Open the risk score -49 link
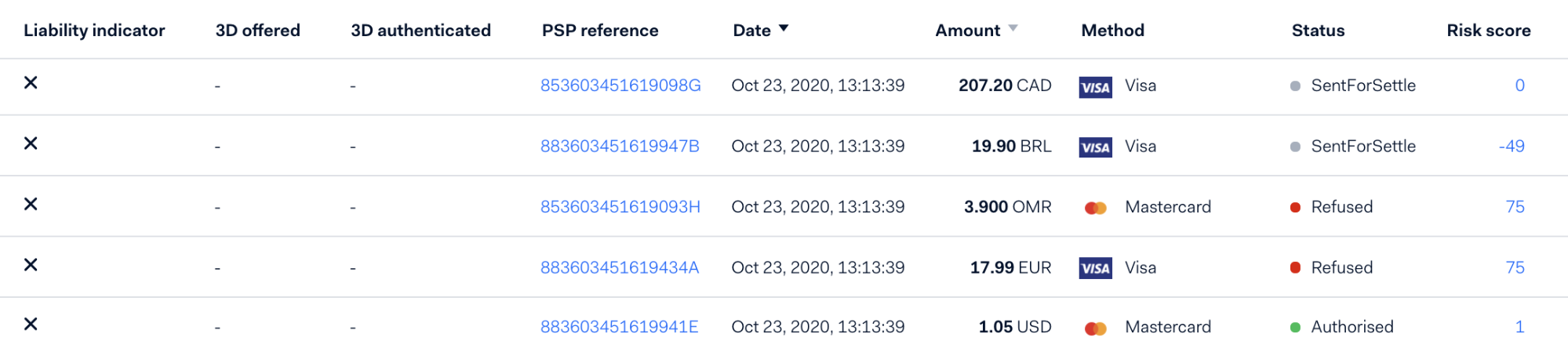The height and width of the screenshot is (352, 1568). (1512, 146)
